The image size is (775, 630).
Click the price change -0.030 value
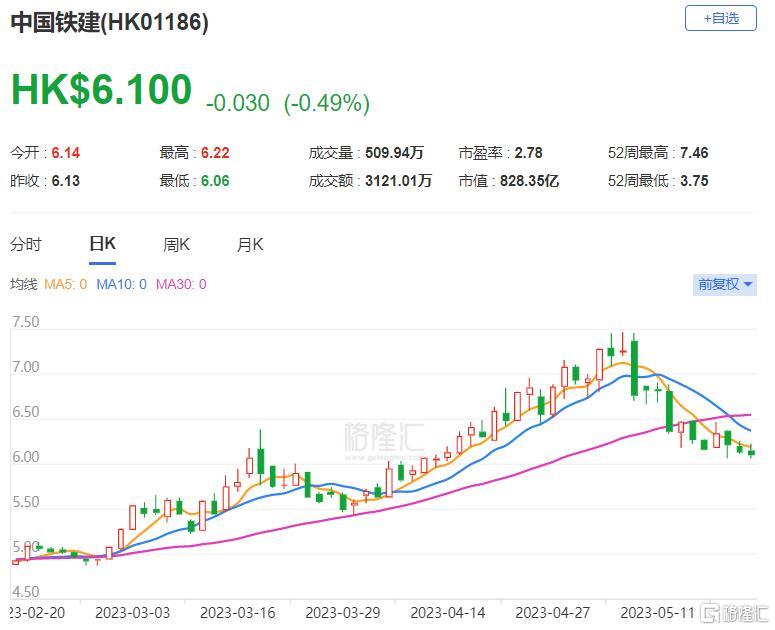click(x=238, y=103)
